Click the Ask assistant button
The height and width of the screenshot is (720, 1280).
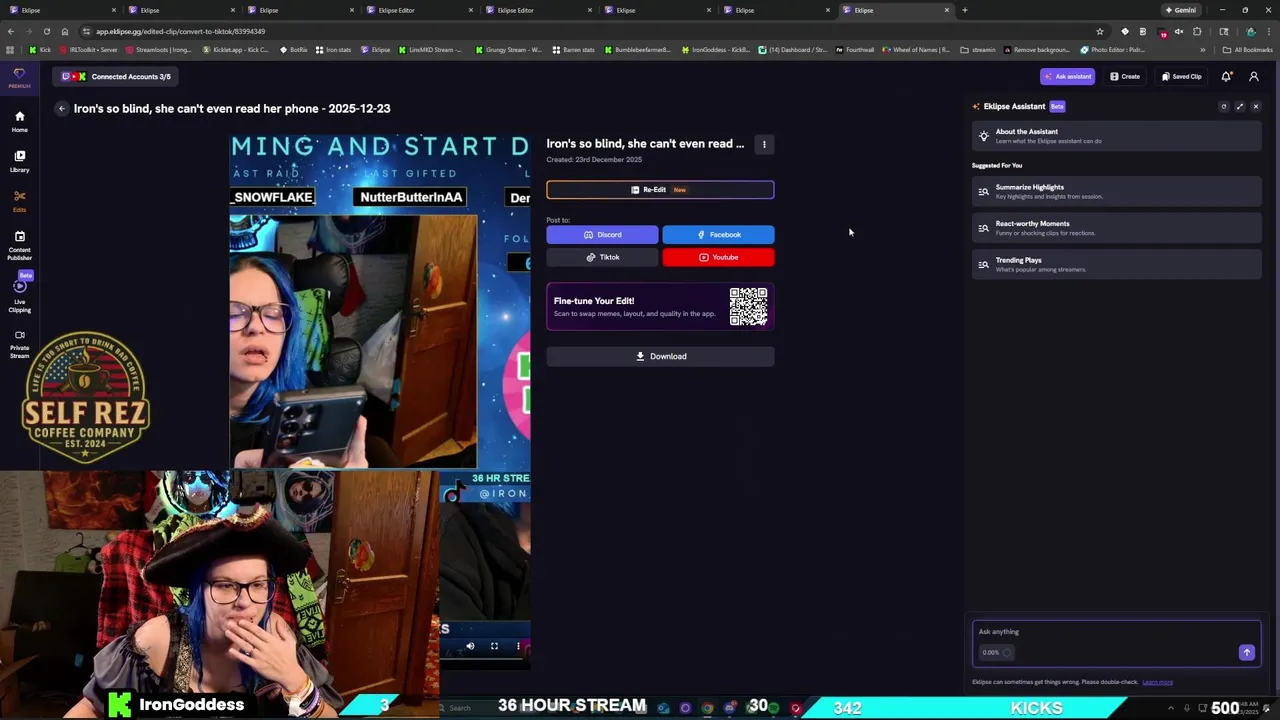pos(1067,76)
